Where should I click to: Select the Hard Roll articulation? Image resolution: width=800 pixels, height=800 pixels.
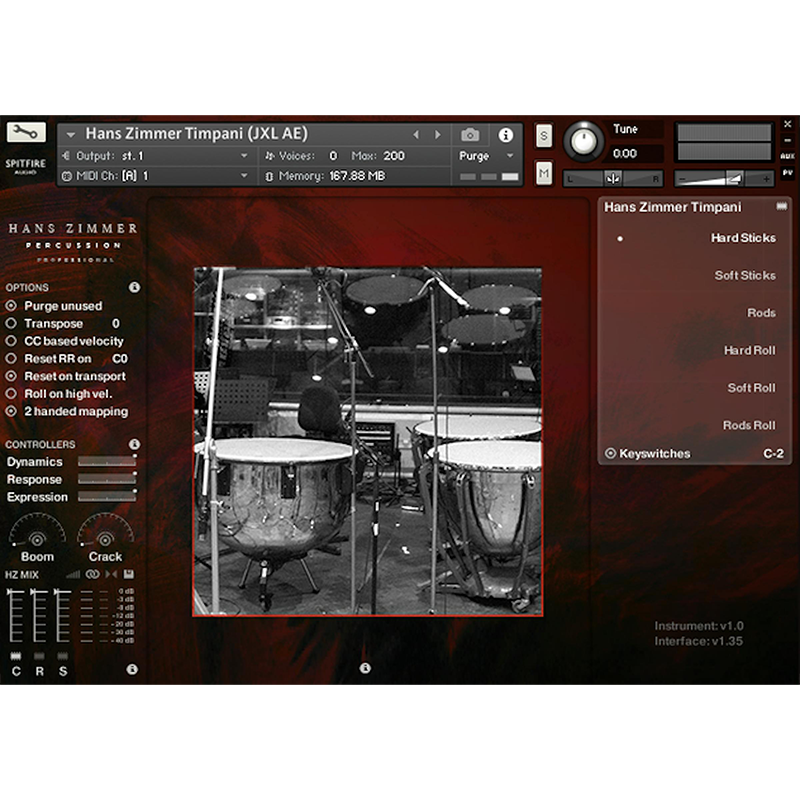[749, 351]
